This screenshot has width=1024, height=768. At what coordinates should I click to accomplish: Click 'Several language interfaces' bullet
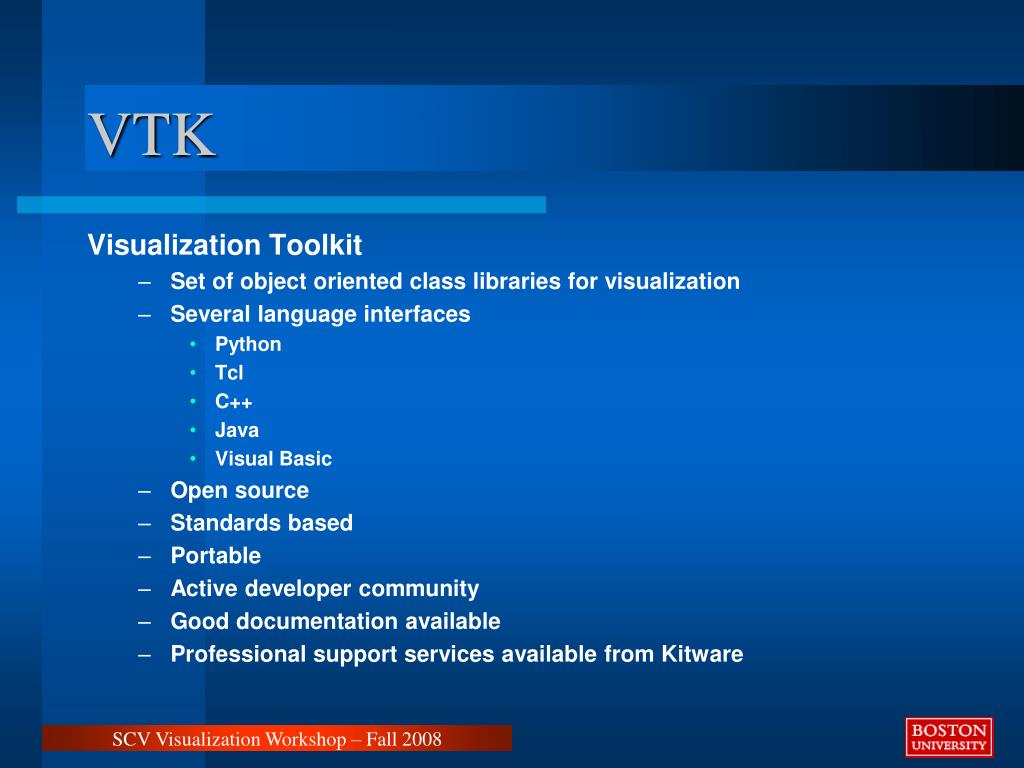pos(320,314)
